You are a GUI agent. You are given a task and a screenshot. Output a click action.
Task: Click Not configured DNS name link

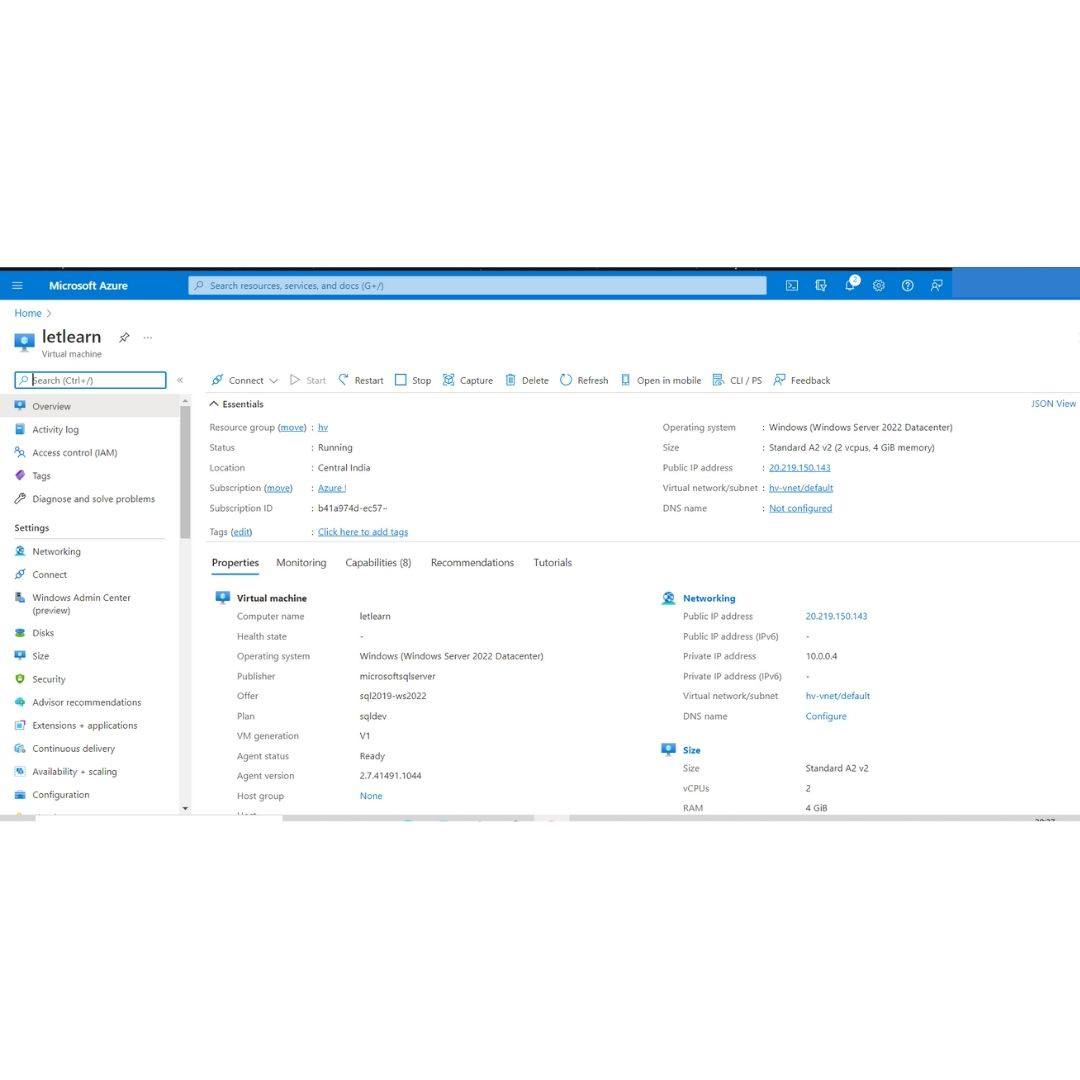pos(800,508)
